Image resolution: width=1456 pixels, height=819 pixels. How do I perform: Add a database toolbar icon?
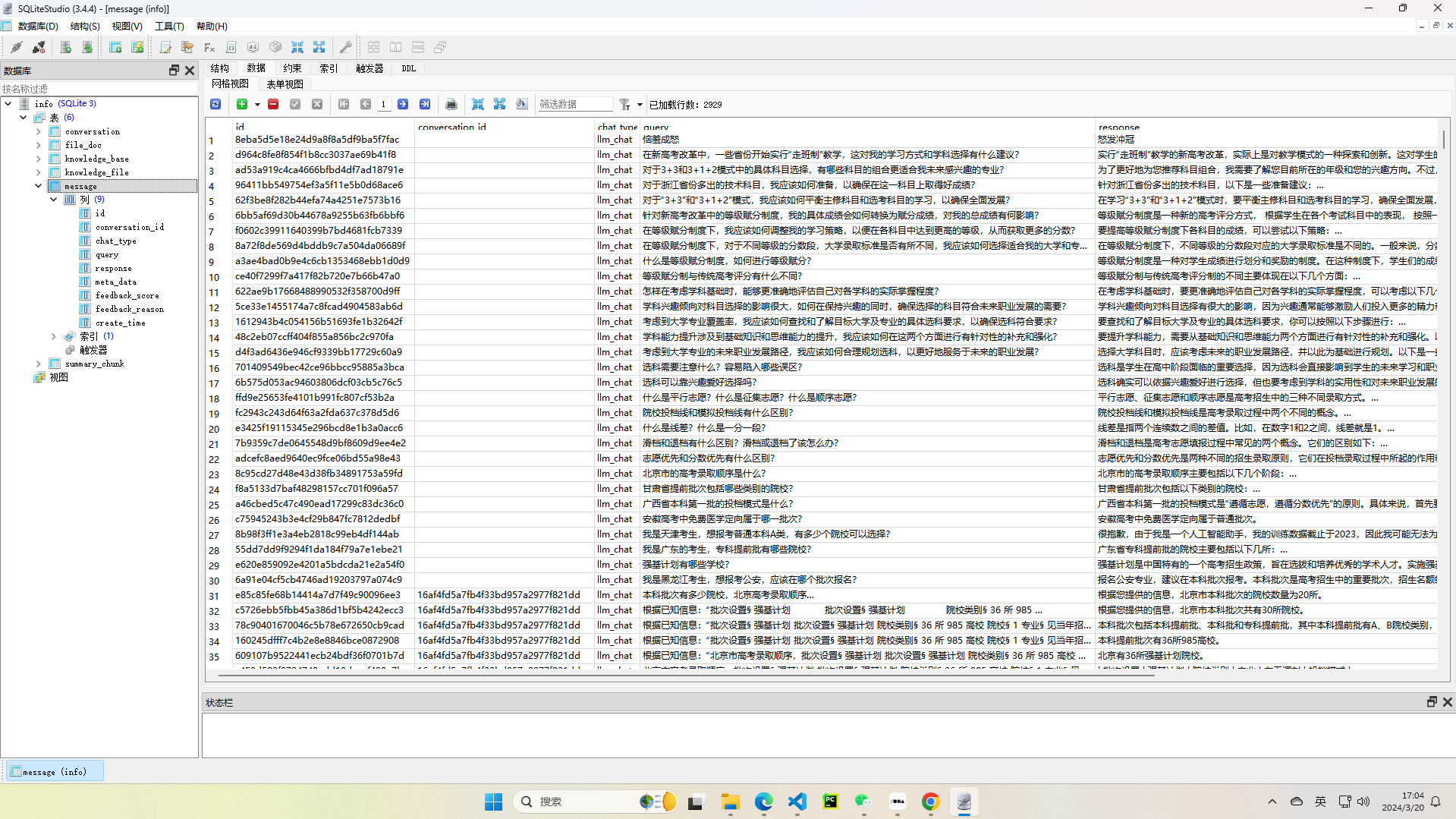click(x=66, y=47)
